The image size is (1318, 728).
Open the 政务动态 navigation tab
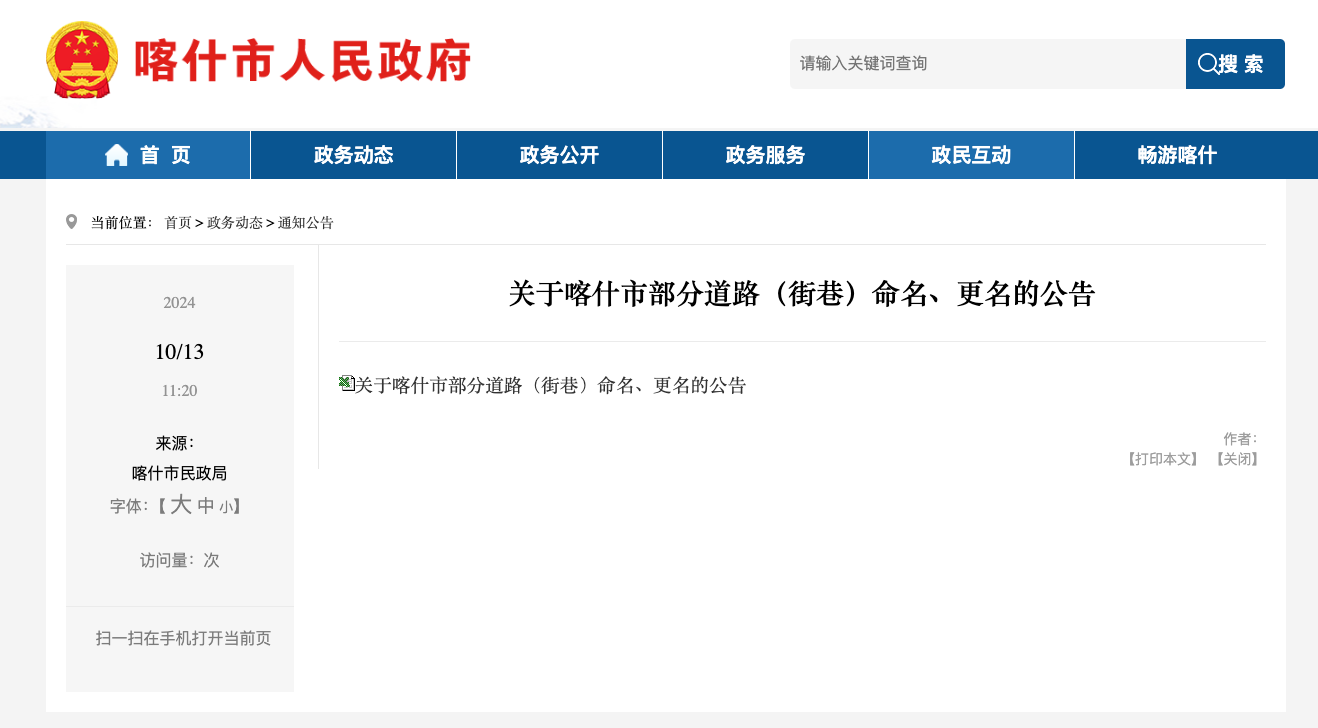point(353,155)
